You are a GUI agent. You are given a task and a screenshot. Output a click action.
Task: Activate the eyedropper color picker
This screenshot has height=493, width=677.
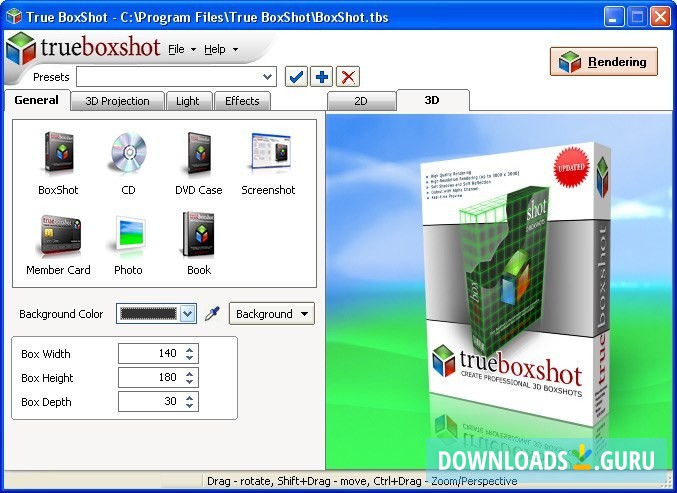tap(212, 314)
